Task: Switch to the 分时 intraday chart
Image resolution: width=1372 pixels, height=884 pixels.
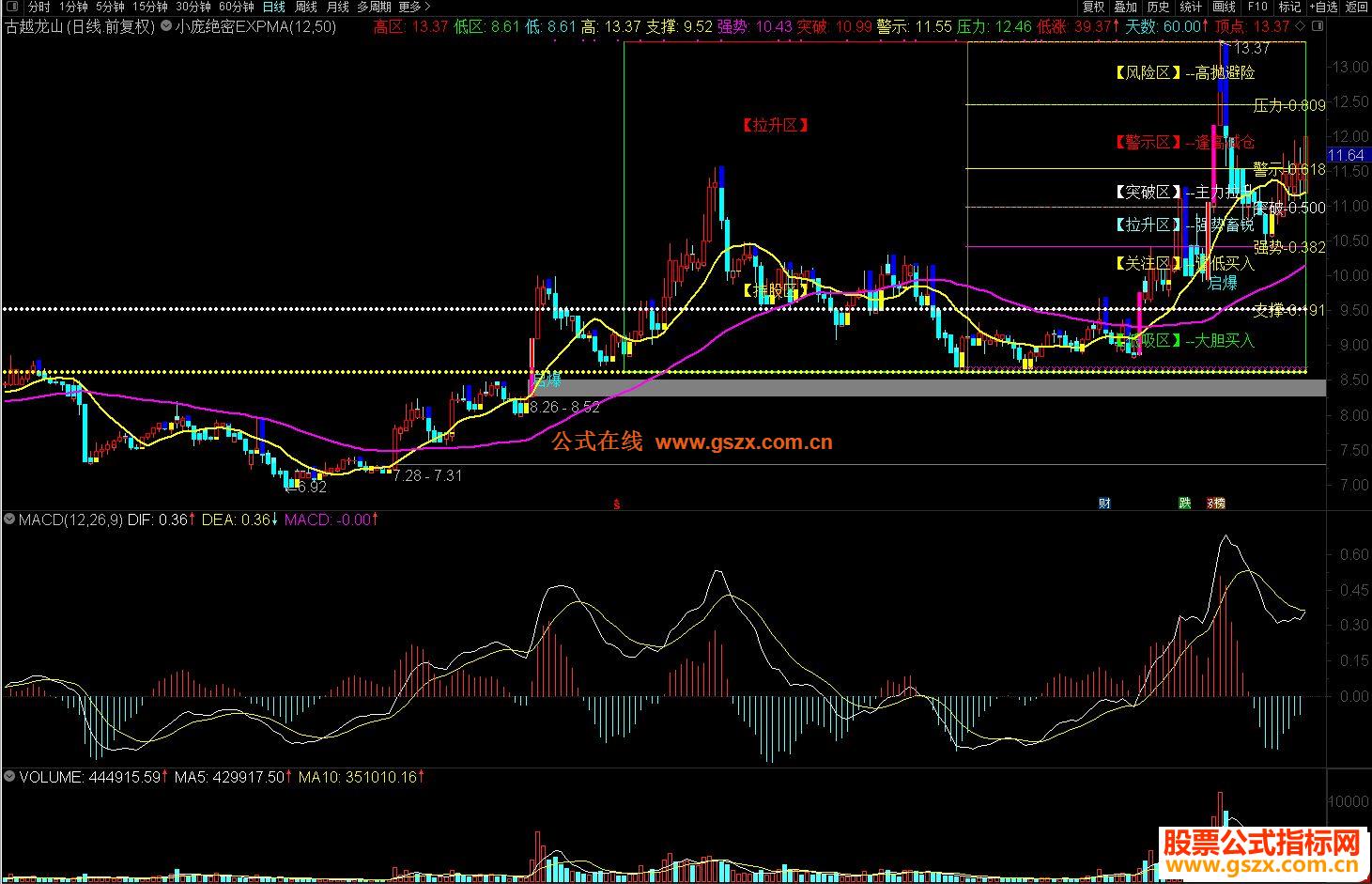Action: 39,7
